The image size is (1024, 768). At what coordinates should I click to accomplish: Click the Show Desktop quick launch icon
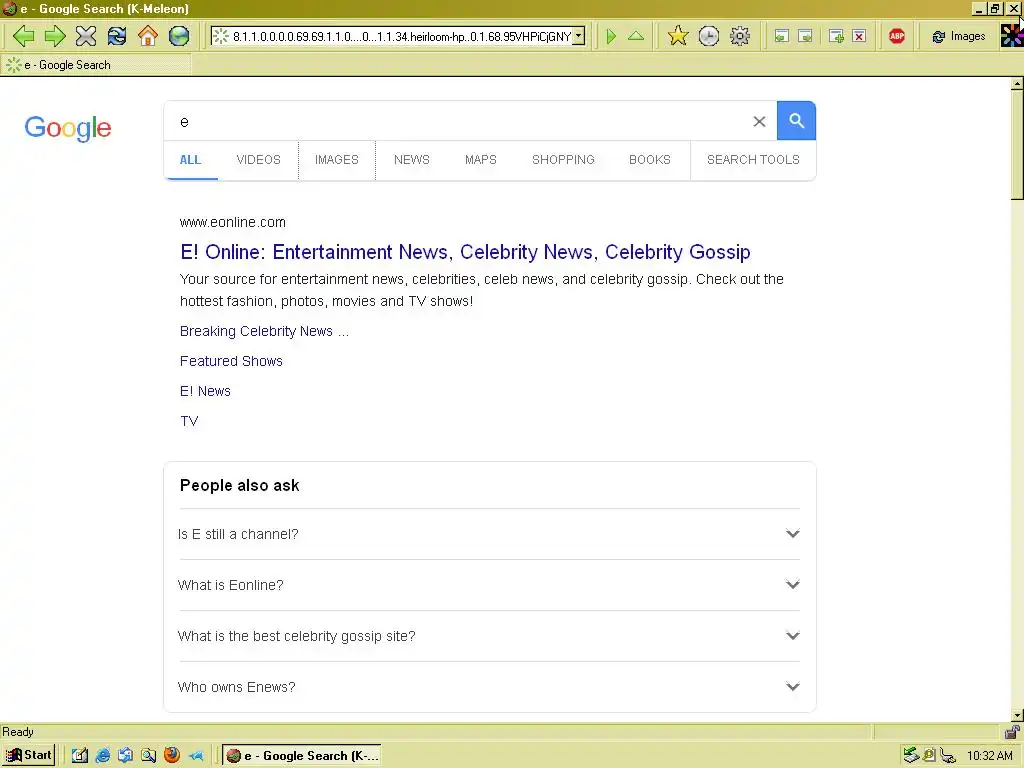coord(80,756)
